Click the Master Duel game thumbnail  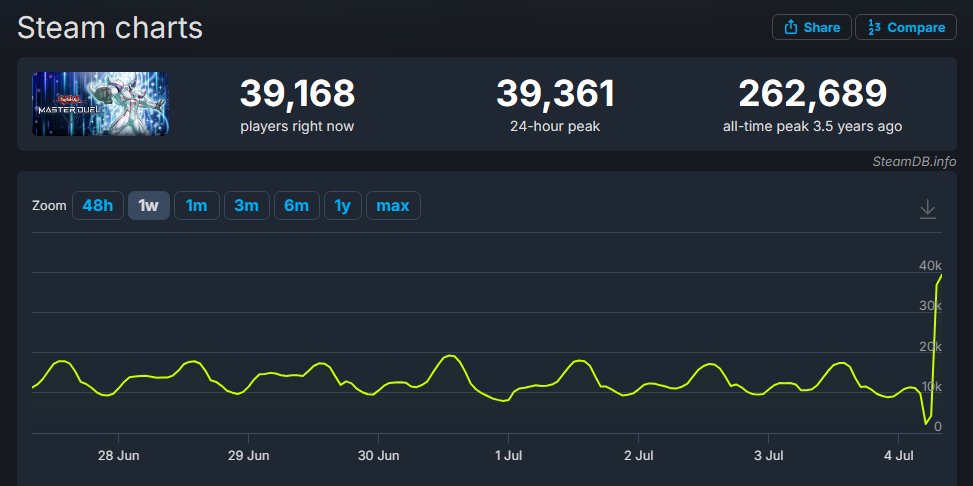(101, 104)
